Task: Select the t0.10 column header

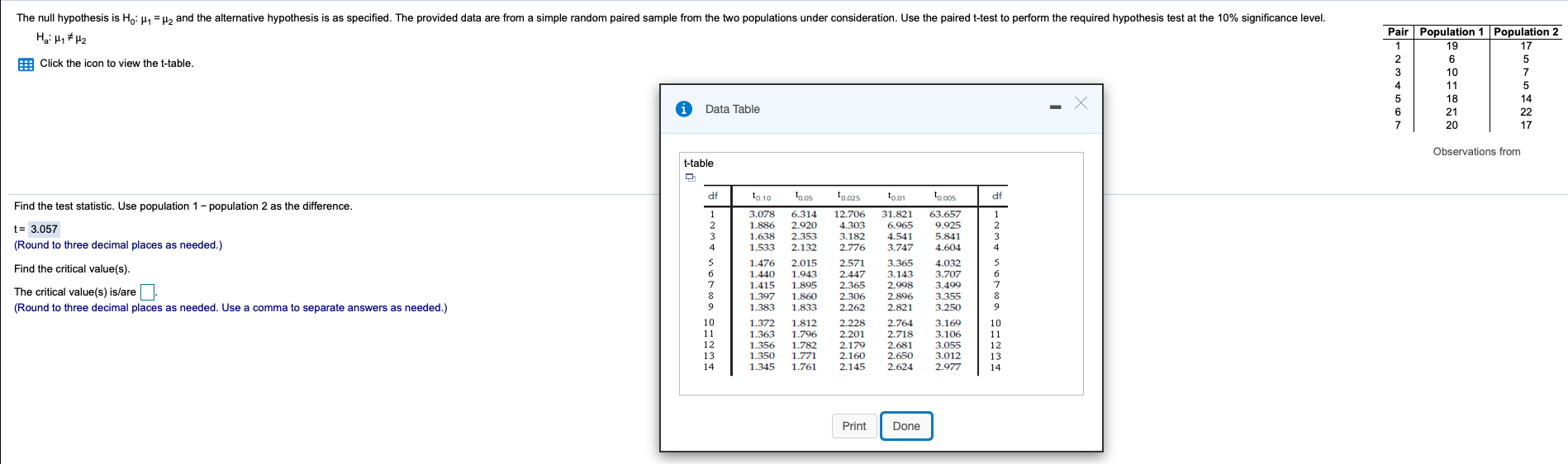Action: tap(761, 196)
